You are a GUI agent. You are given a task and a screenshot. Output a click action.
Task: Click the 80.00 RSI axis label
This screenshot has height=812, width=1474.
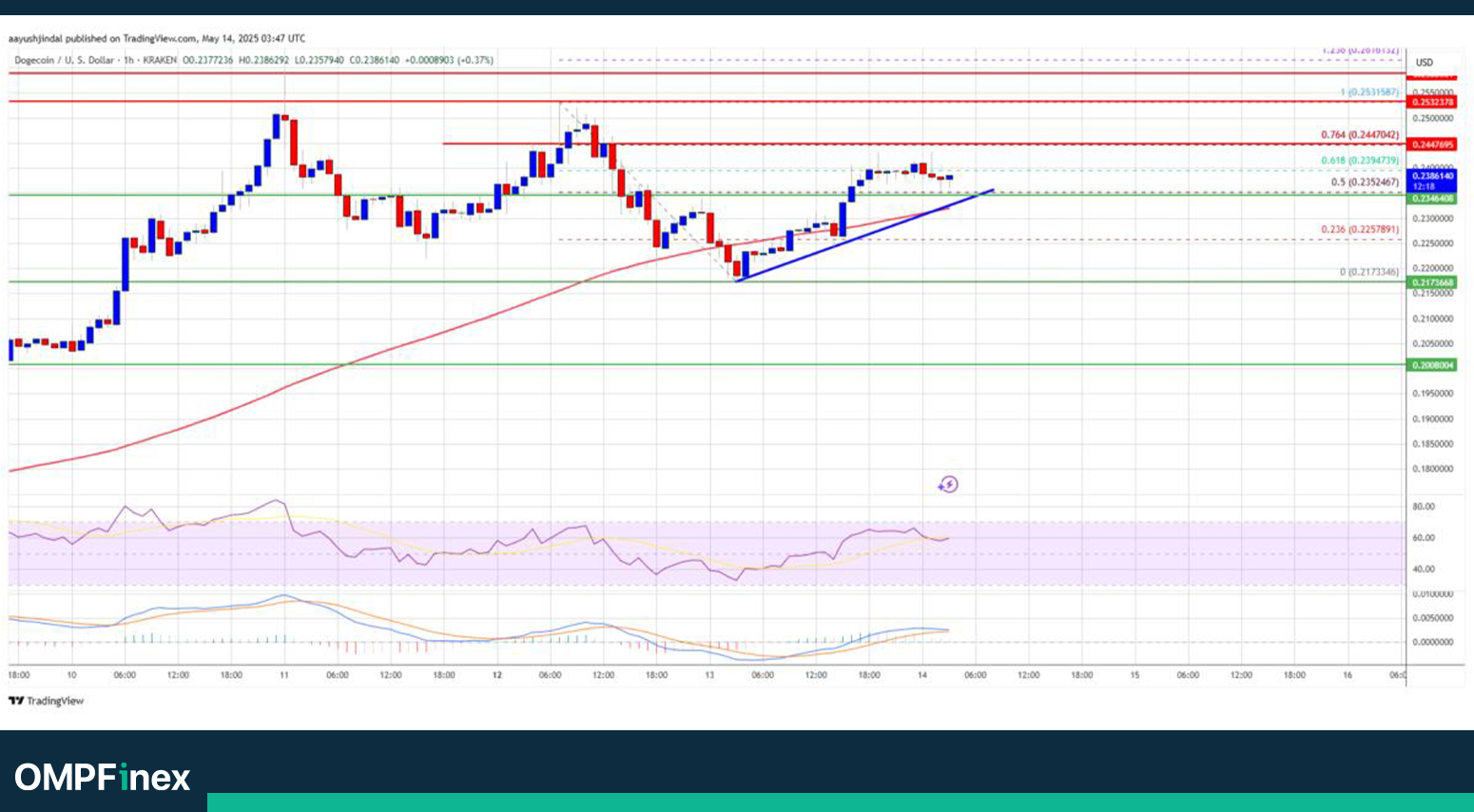[x=1424, y=507]
